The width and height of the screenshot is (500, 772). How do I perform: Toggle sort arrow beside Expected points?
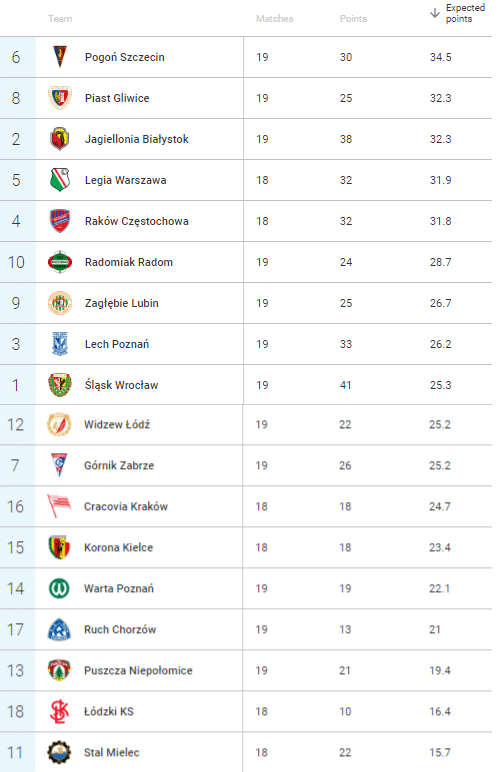(435, 13)
